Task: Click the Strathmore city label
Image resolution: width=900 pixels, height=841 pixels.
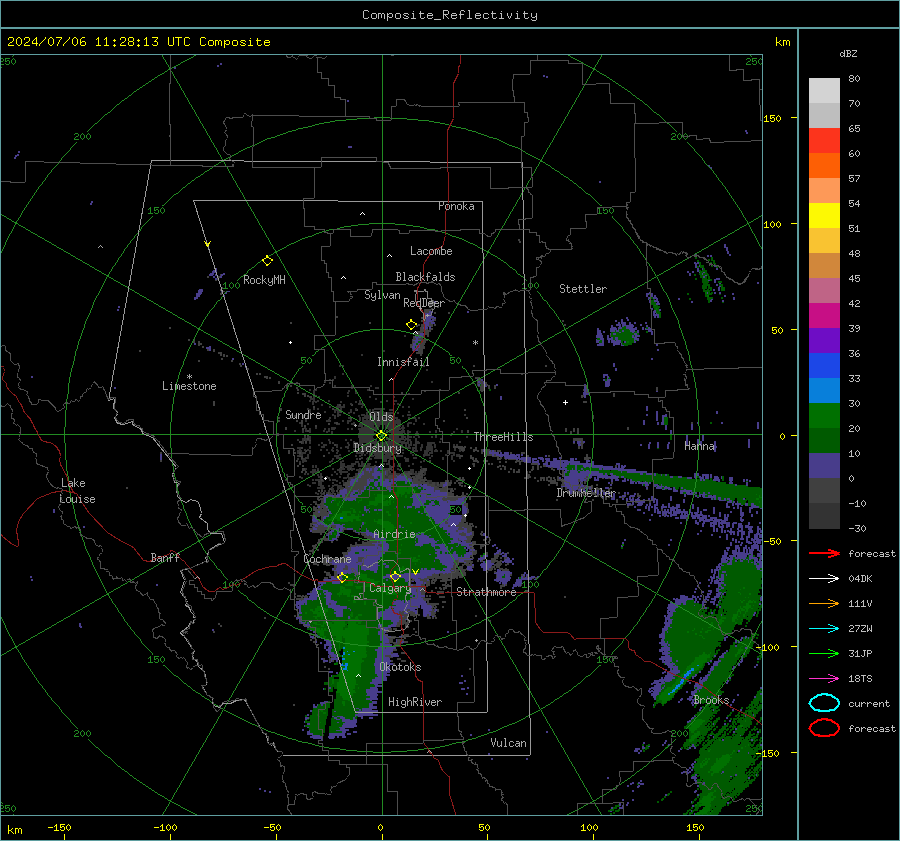Action: 486,592
